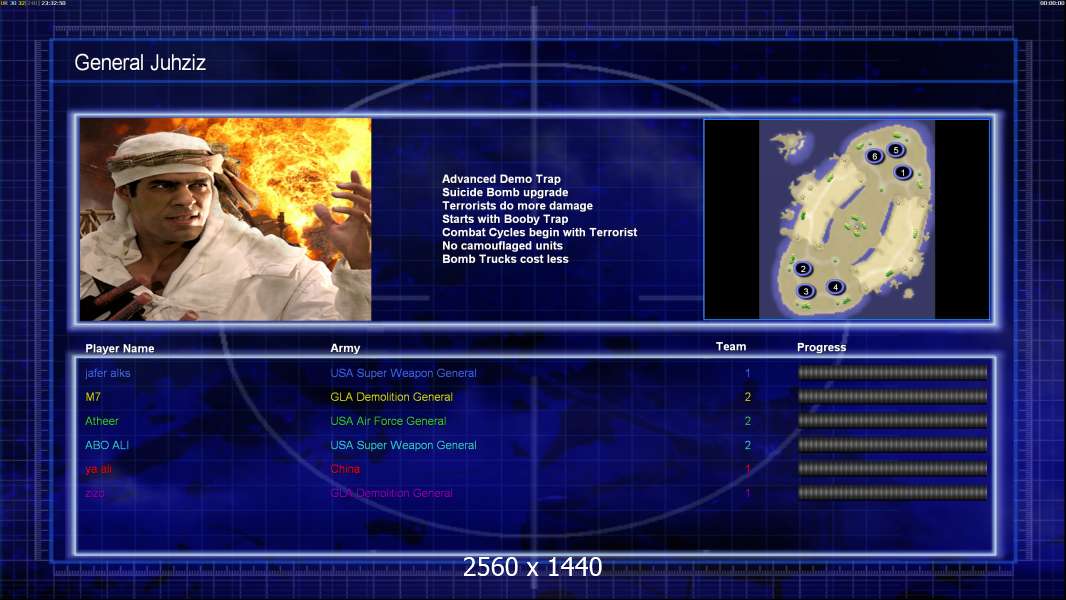Click player name 'ABO ALI'
The width and height of the screenshot is (1066, 600).
[107, 445]
